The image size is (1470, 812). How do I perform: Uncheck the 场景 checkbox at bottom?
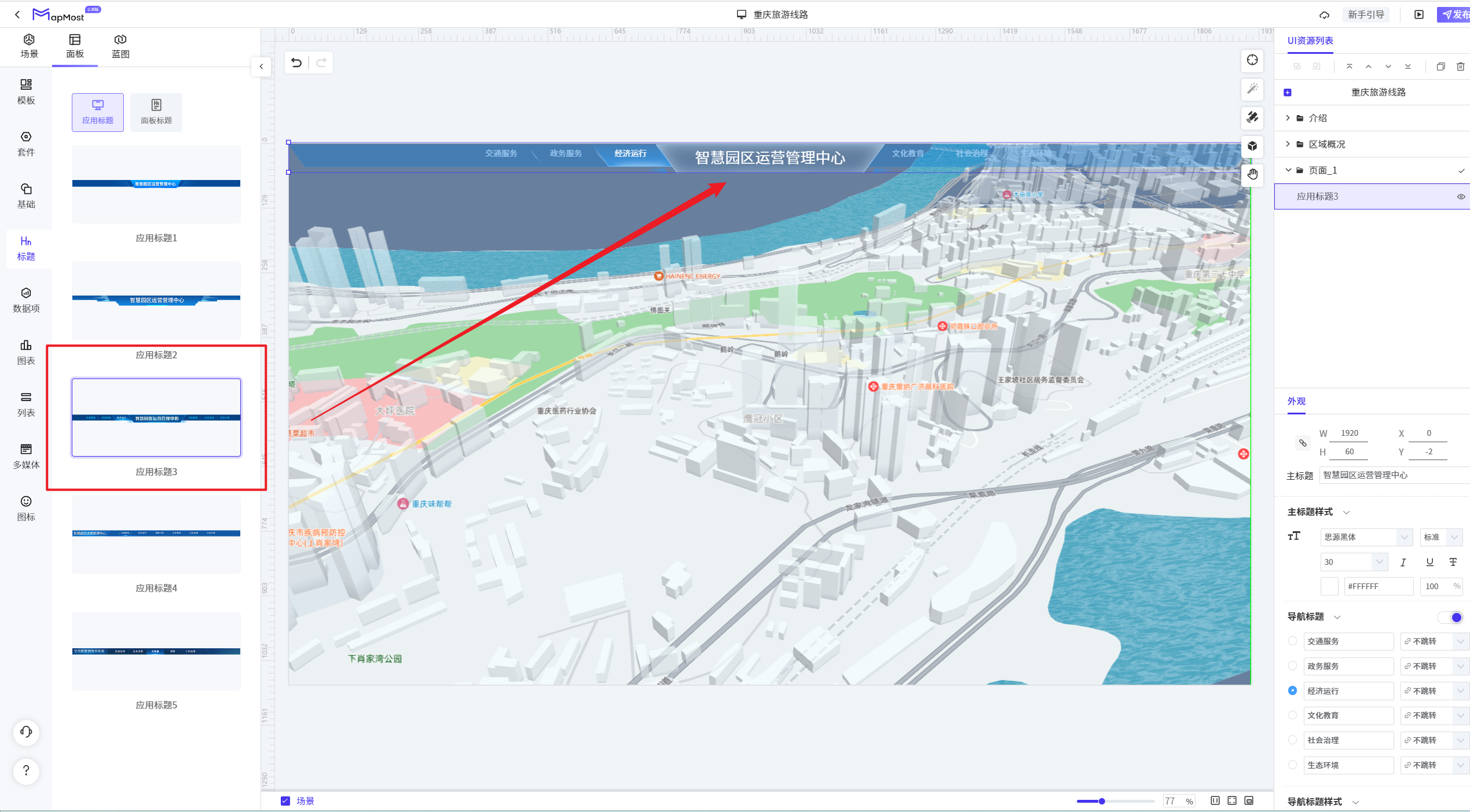point(285,801)
